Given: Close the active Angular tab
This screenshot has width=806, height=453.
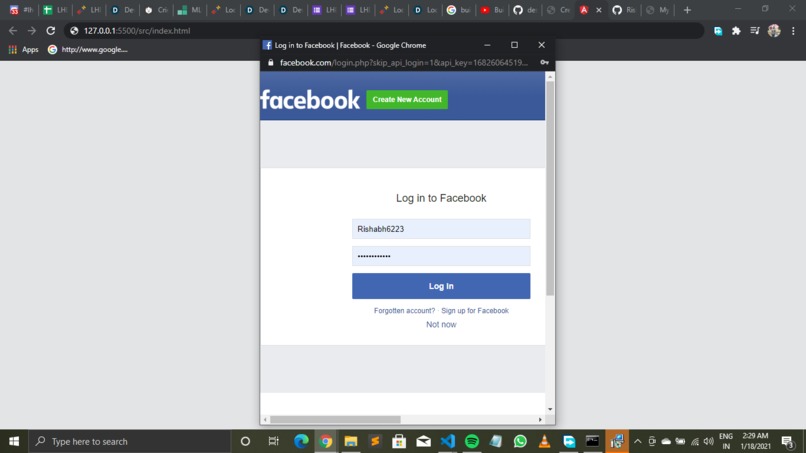Looking at the screenshot, I should [x=599, y=10].
